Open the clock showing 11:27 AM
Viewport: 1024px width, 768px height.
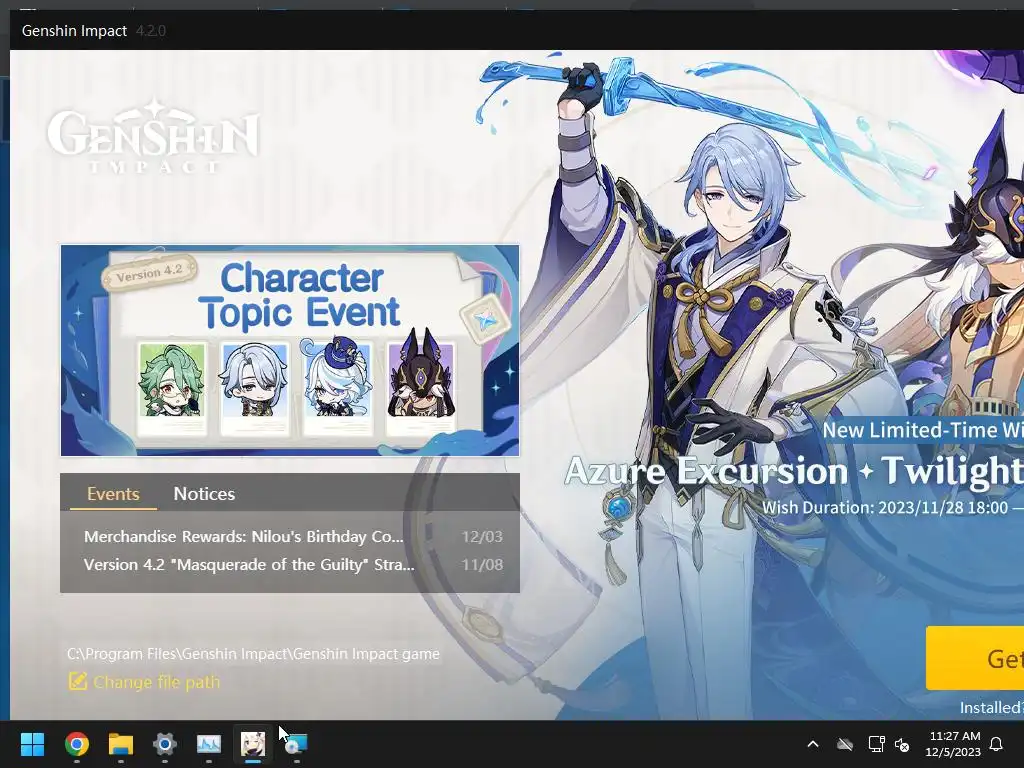[x=953, y=744]
